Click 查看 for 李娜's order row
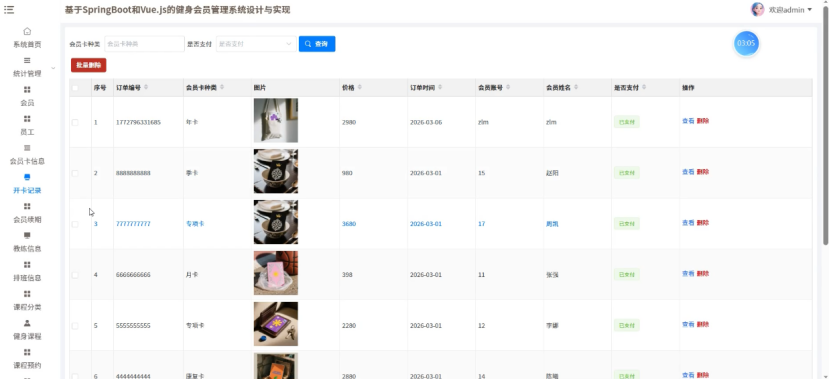829x379 pixels. 688,325
